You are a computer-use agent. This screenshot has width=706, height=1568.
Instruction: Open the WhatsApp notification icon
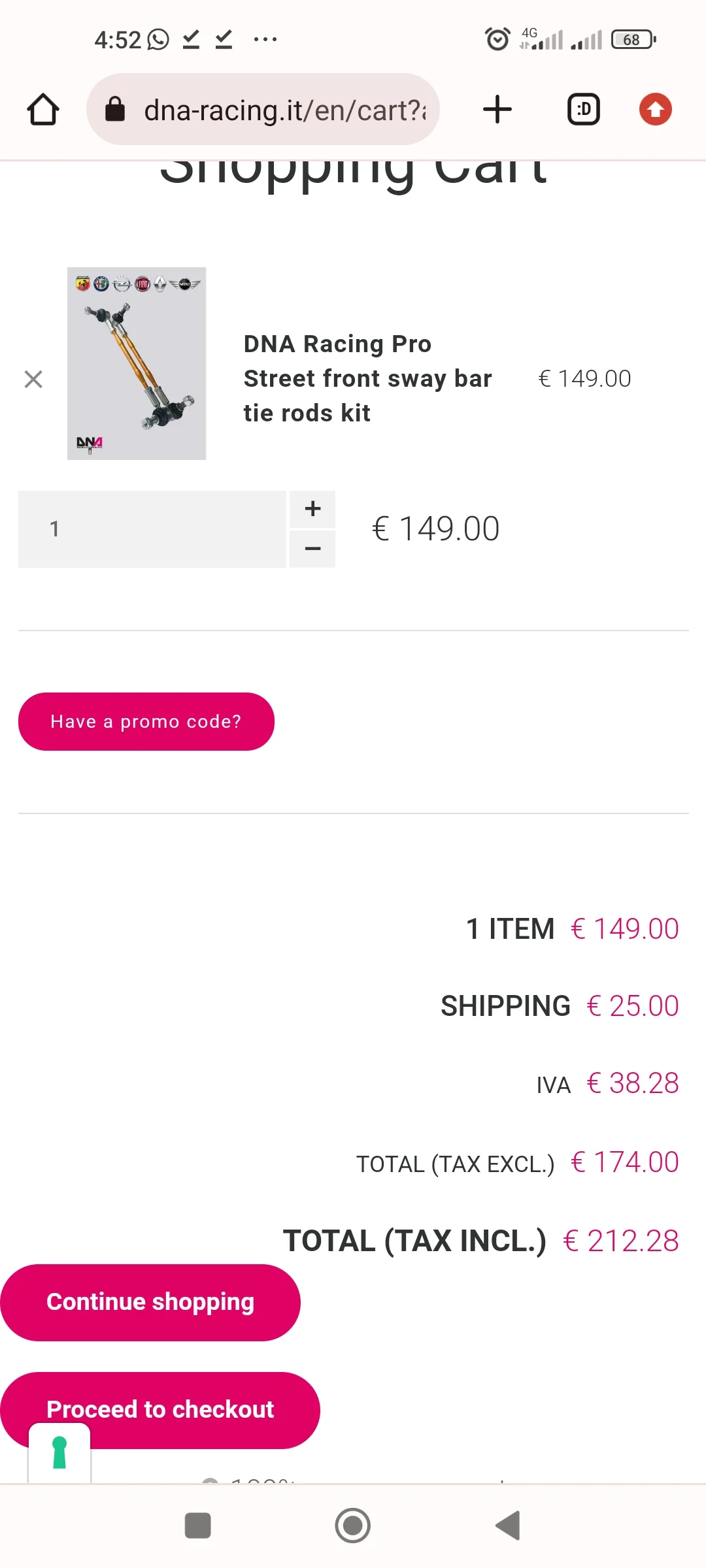click(x=158, y=40)
